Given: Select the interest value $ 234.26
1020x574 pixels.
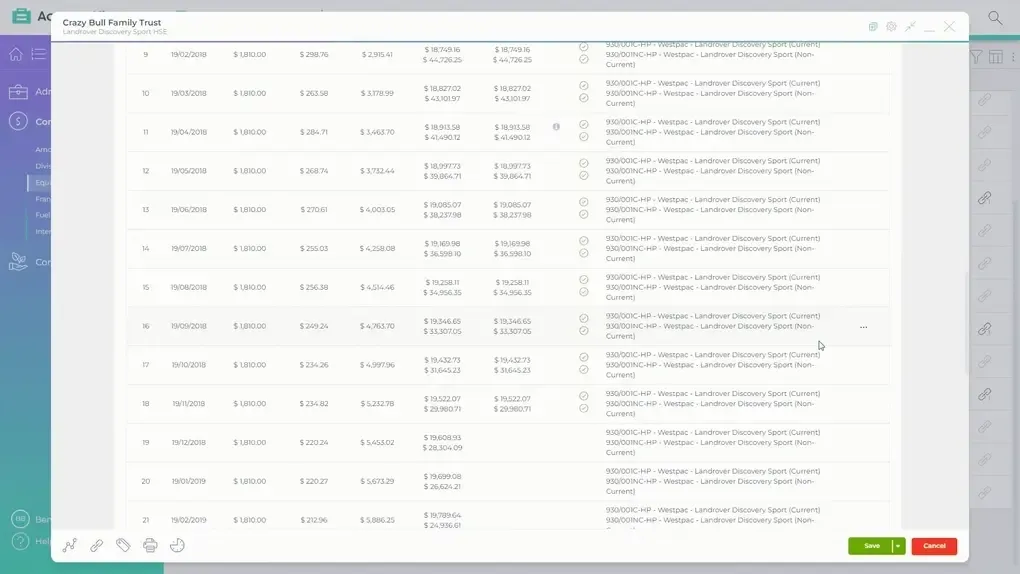Looking at the screenshot, I should coord(314,364).
